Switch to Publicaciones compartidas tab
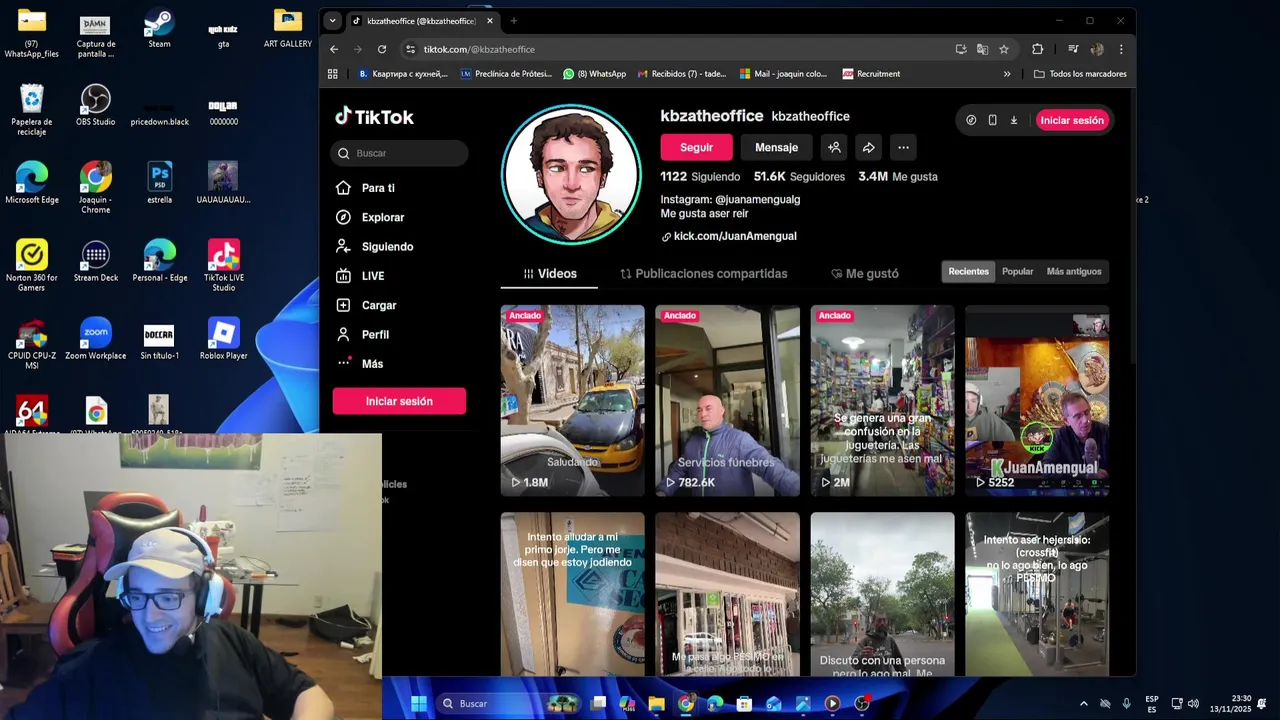Screen dimensions: 1280x720 pos(704,274)
